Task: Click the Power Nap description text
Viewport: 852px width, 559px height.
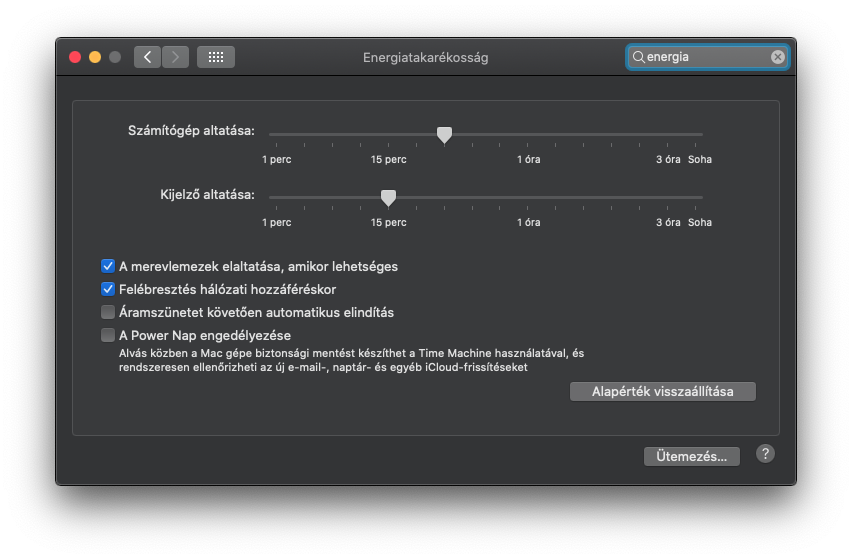Action: (352, 360)
